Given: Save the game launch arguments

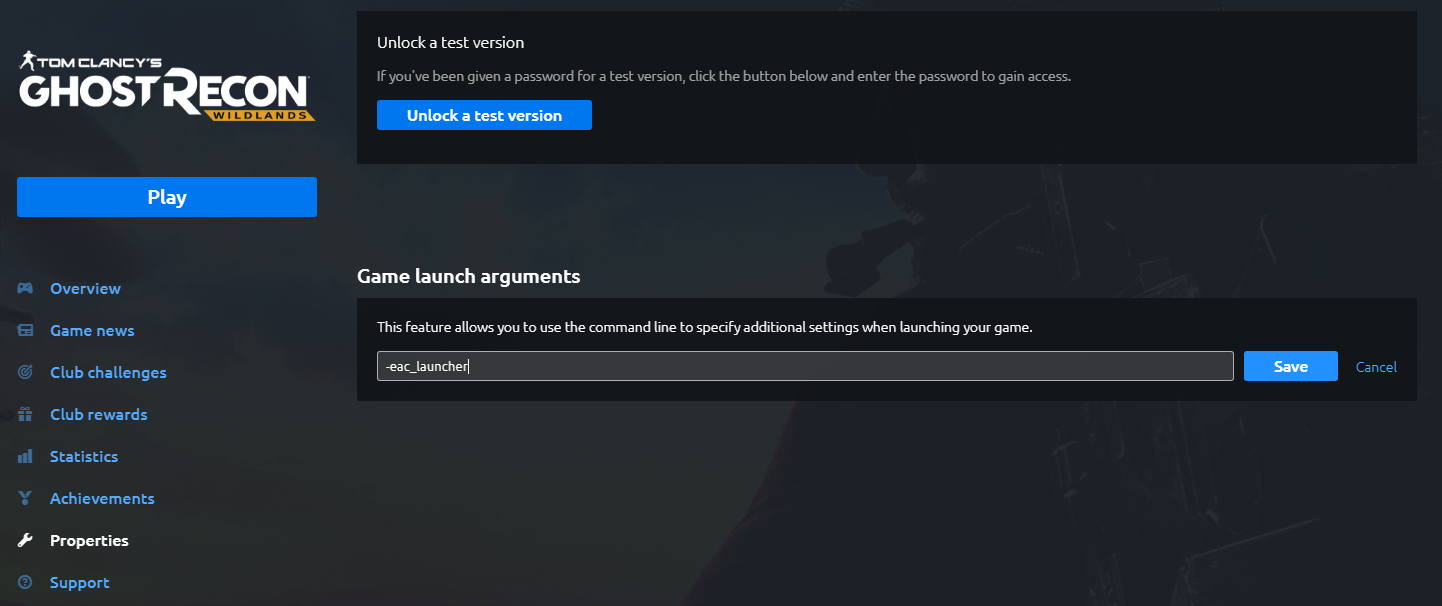Looking at the screenshot, I should pyautogui.click(x=1290, y=366).
